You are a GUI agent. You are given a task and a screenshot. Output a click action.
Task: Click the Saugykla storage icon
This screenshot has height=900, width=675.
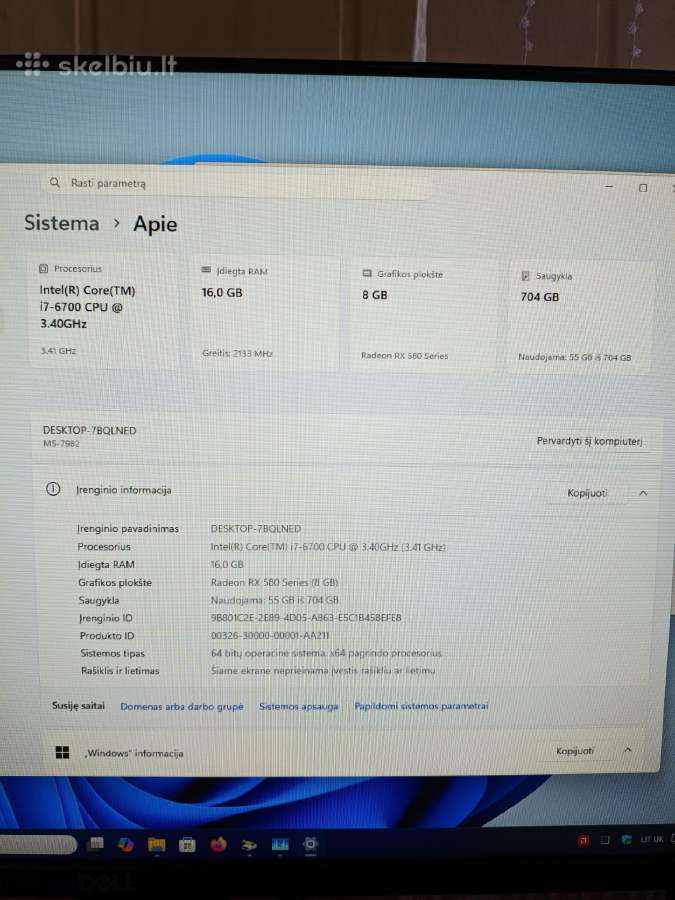(x=525, y=276)
